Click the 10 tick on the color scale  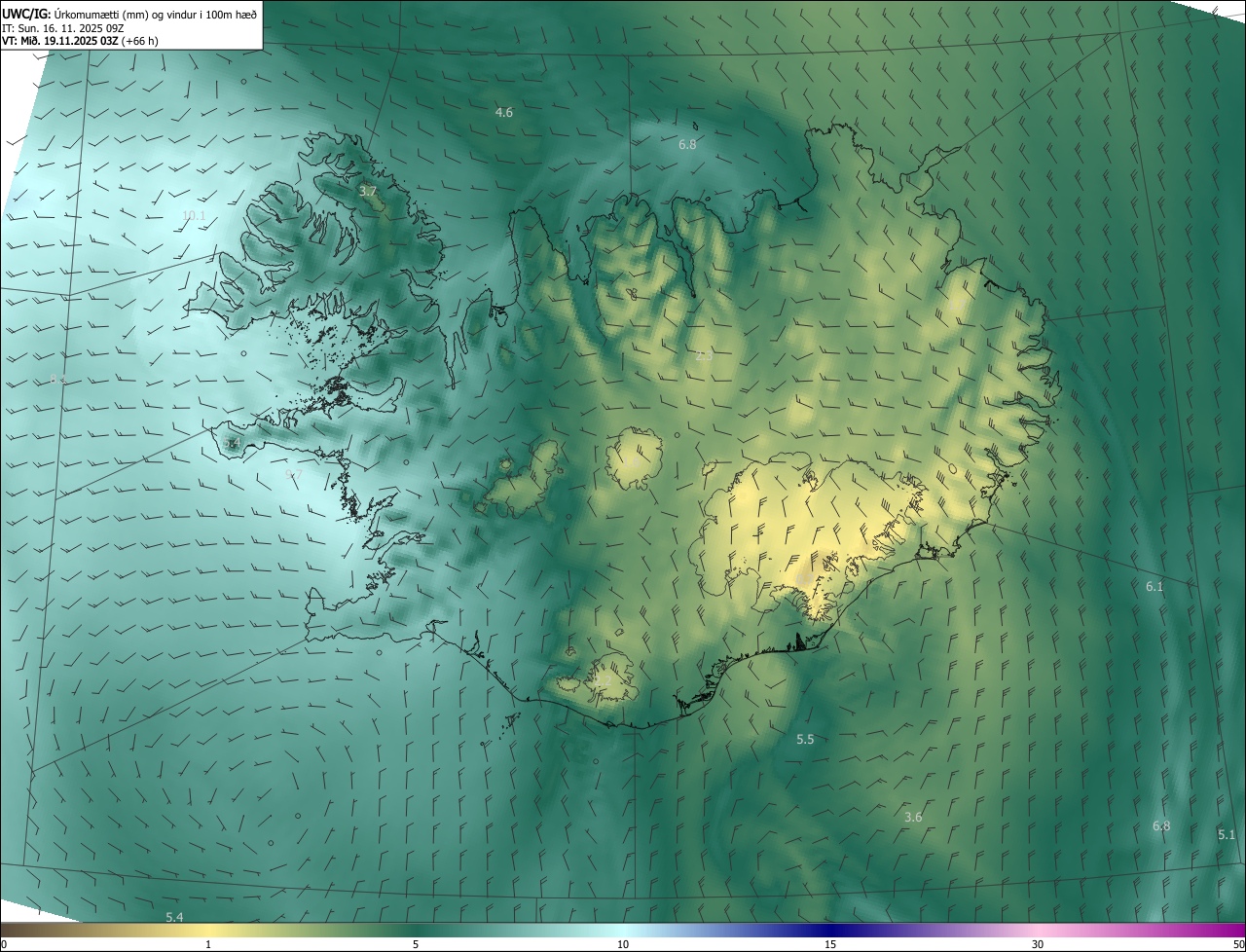point(623,945)
